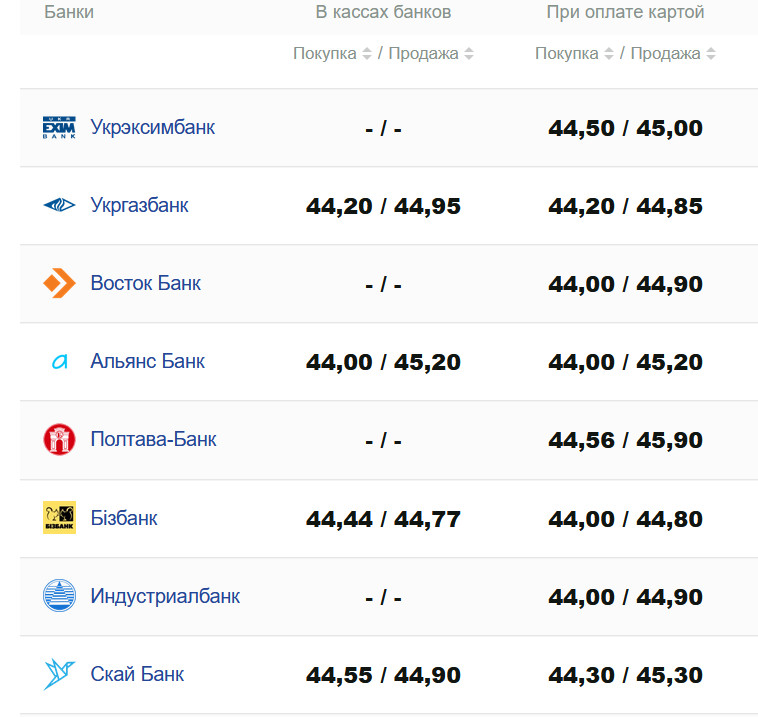The image size is (758, 717).
Task: Sort bank cash desk Продажа column
Action: [x=469, y=54]
